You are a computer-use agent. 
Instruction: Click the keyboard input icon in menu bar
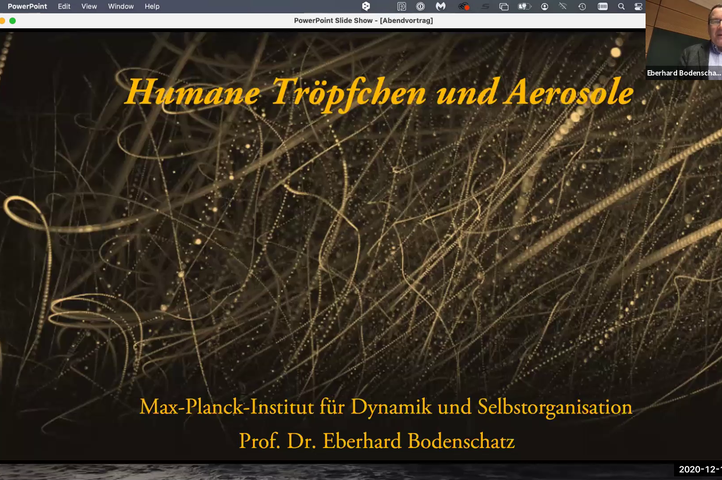point(602,6)
